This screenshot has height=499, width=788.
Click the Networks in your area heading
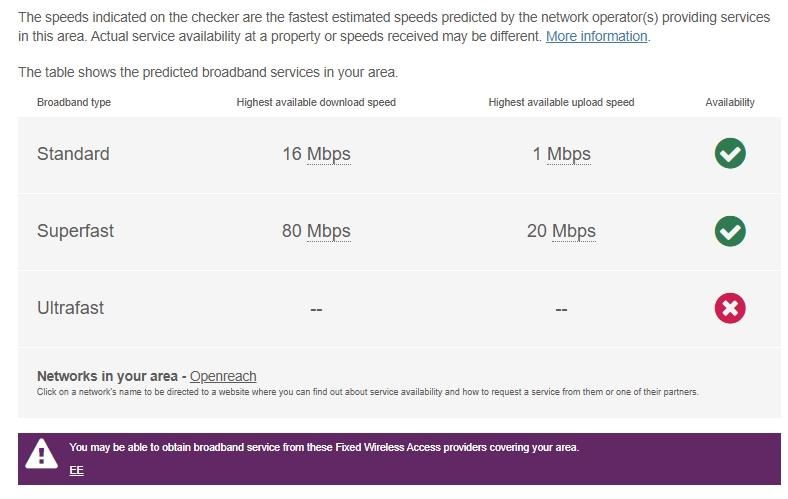click(107, 376)
